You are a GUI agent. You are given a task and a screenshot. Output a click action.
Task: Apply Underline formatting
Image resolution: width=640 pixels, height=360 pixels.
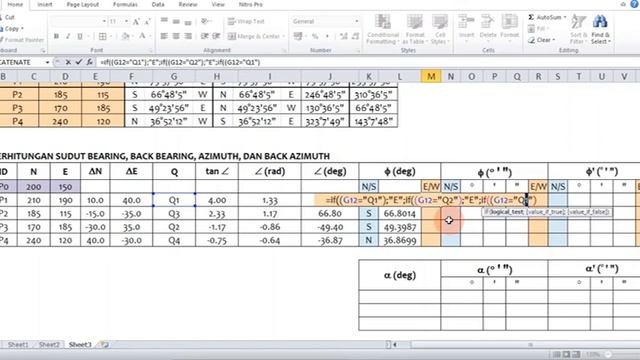coord(80,36)
